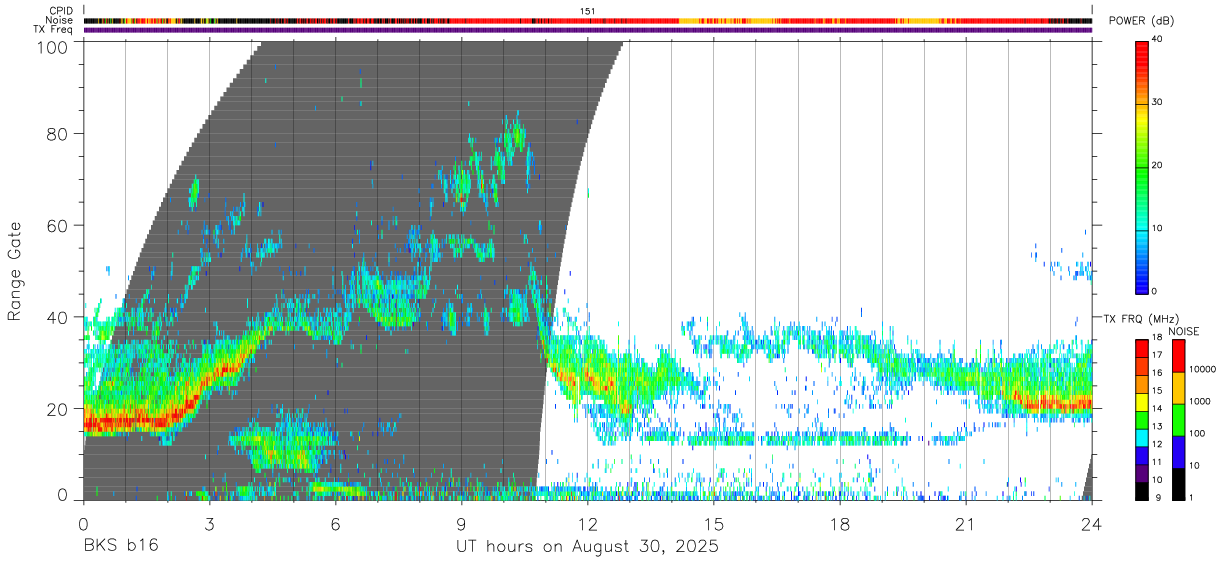This screenshot has height=567, width=1228.
Task: Select 'UT hours on August 30, 2025' title
Action: click(587, 547)
